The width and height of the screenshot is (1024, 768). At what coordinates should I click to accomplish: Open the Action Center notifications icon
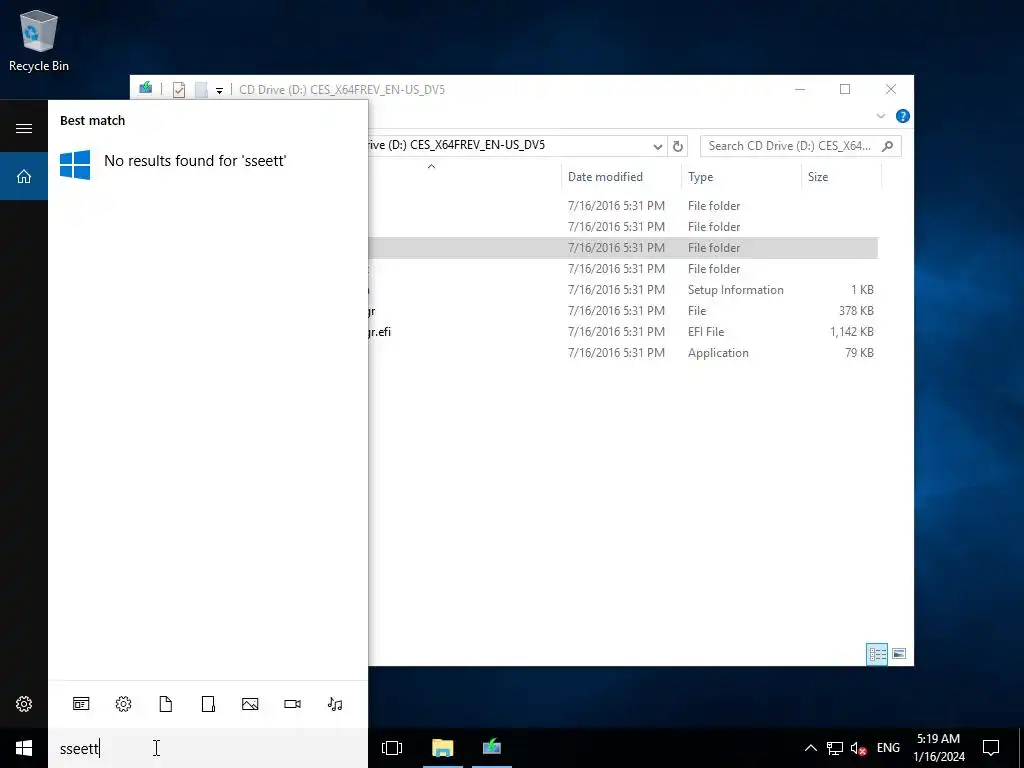991,748
